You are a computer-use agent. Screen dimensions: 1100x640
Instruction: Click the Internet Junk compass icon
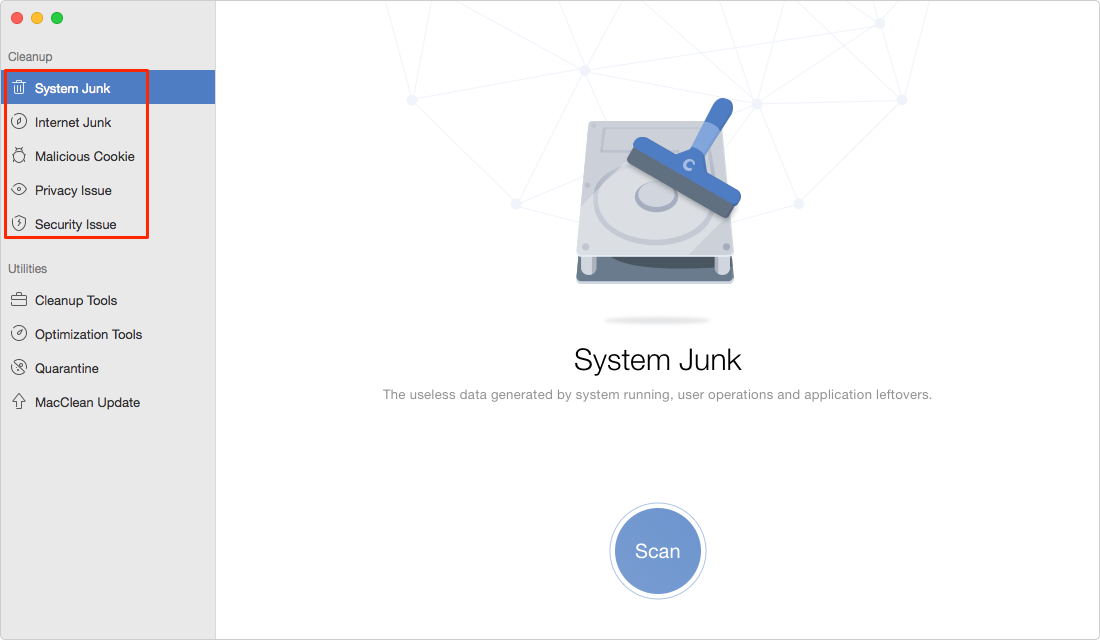pyautogui.click(x=19, y=121)
